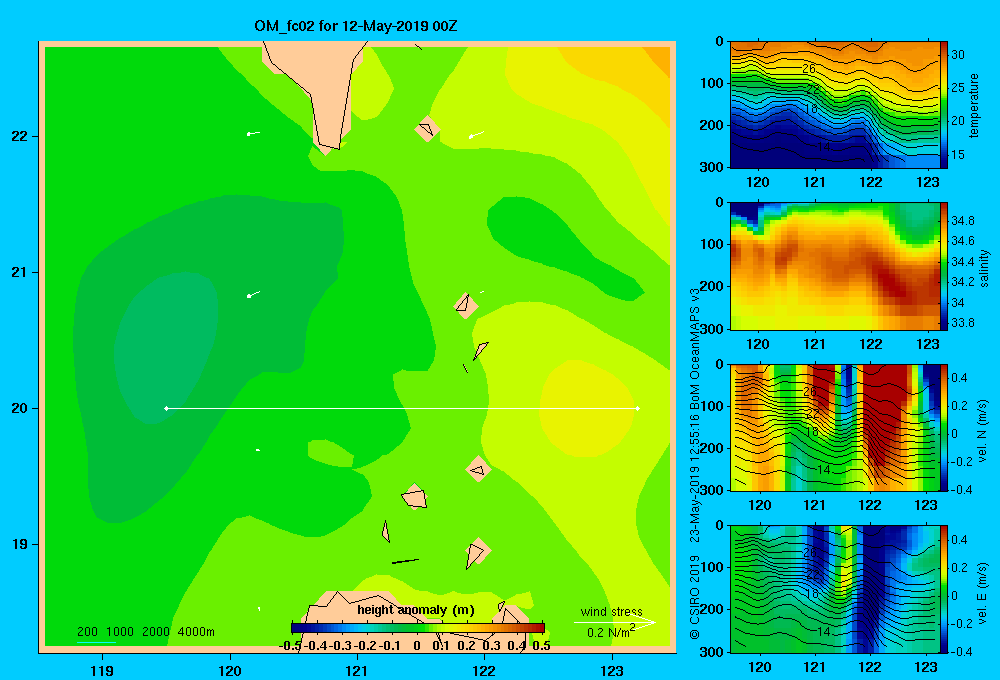Click the 0.2 N/m² wind stress value
The width and height of the screenshot is (1000, 680).
610,632
